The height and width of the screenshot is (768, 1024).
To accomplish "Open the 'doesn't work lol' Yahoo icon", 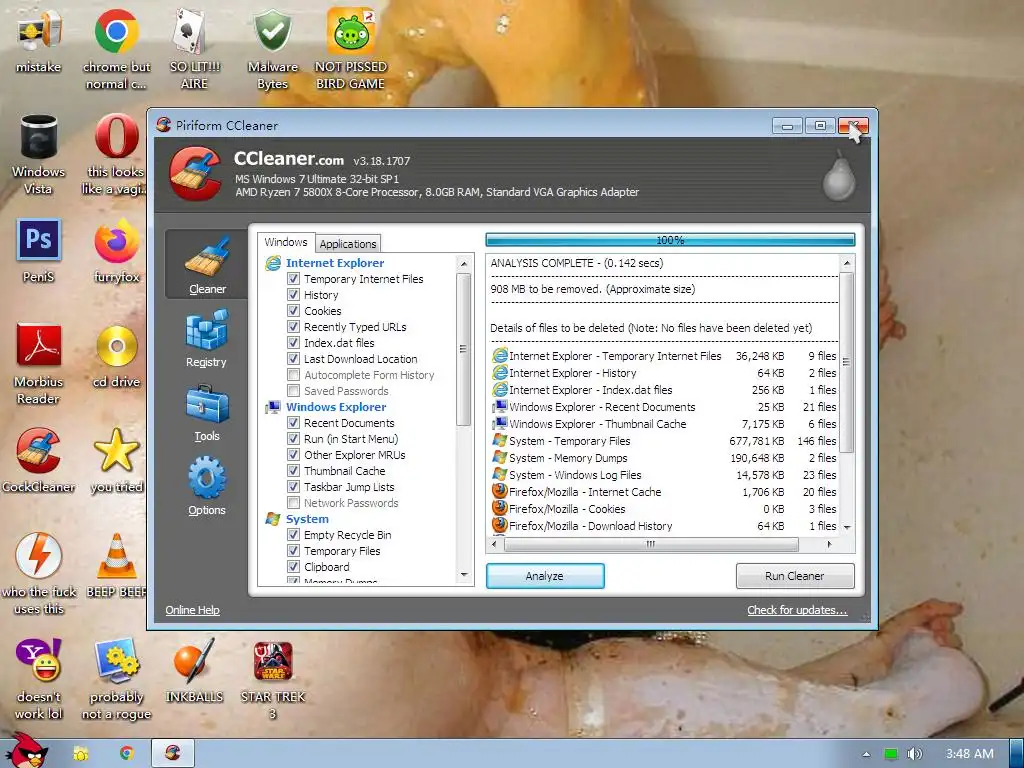I will tap(39, 680).
